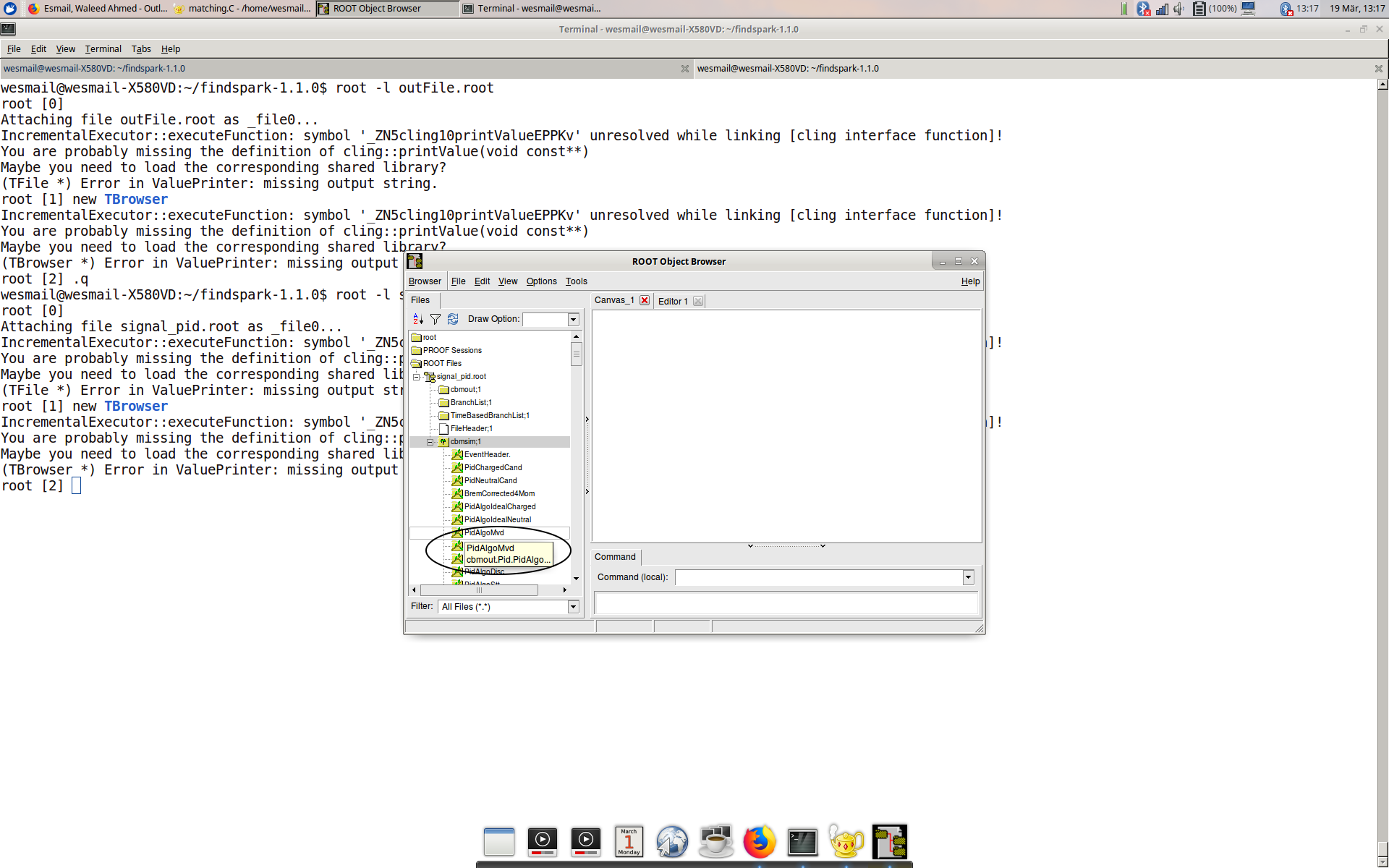Open the Draw Option dropdown

click(x=573, y=320)
